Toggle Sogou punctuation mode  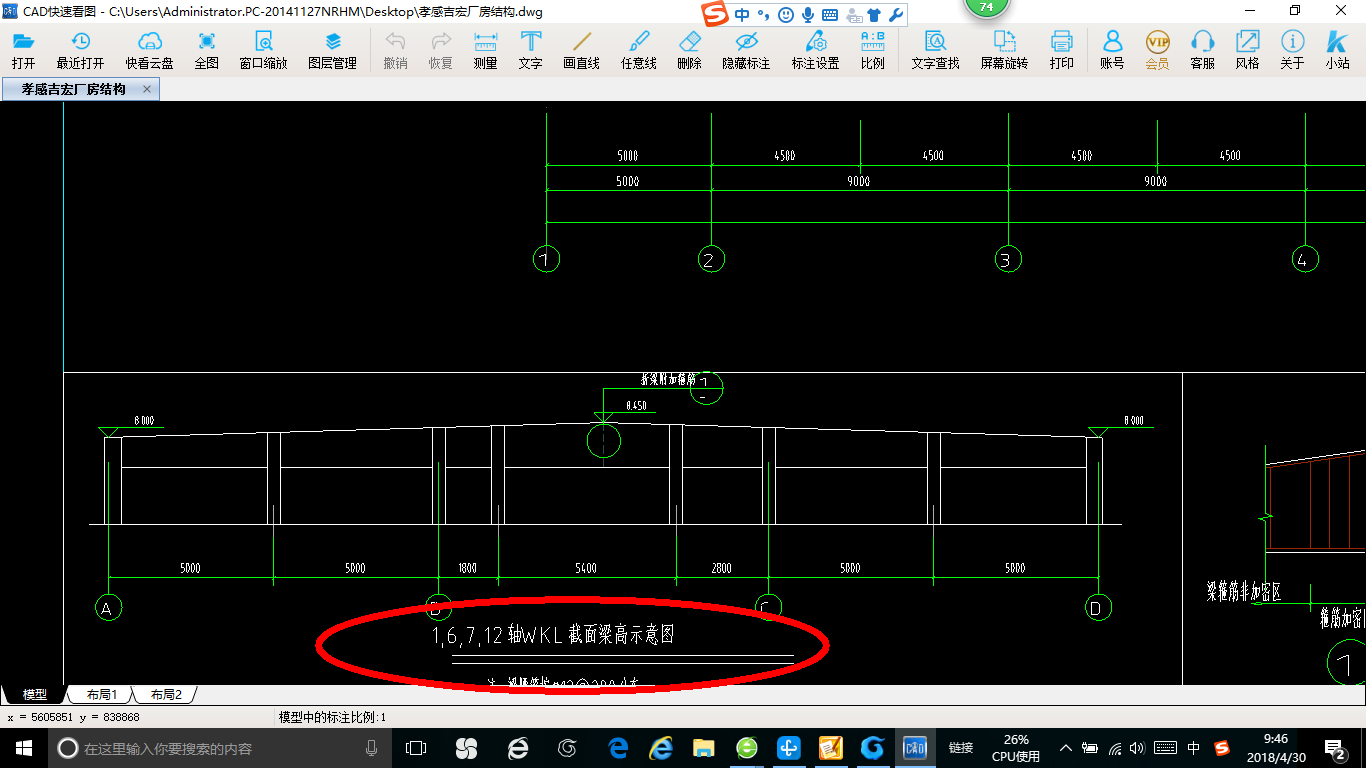(763, 15)
